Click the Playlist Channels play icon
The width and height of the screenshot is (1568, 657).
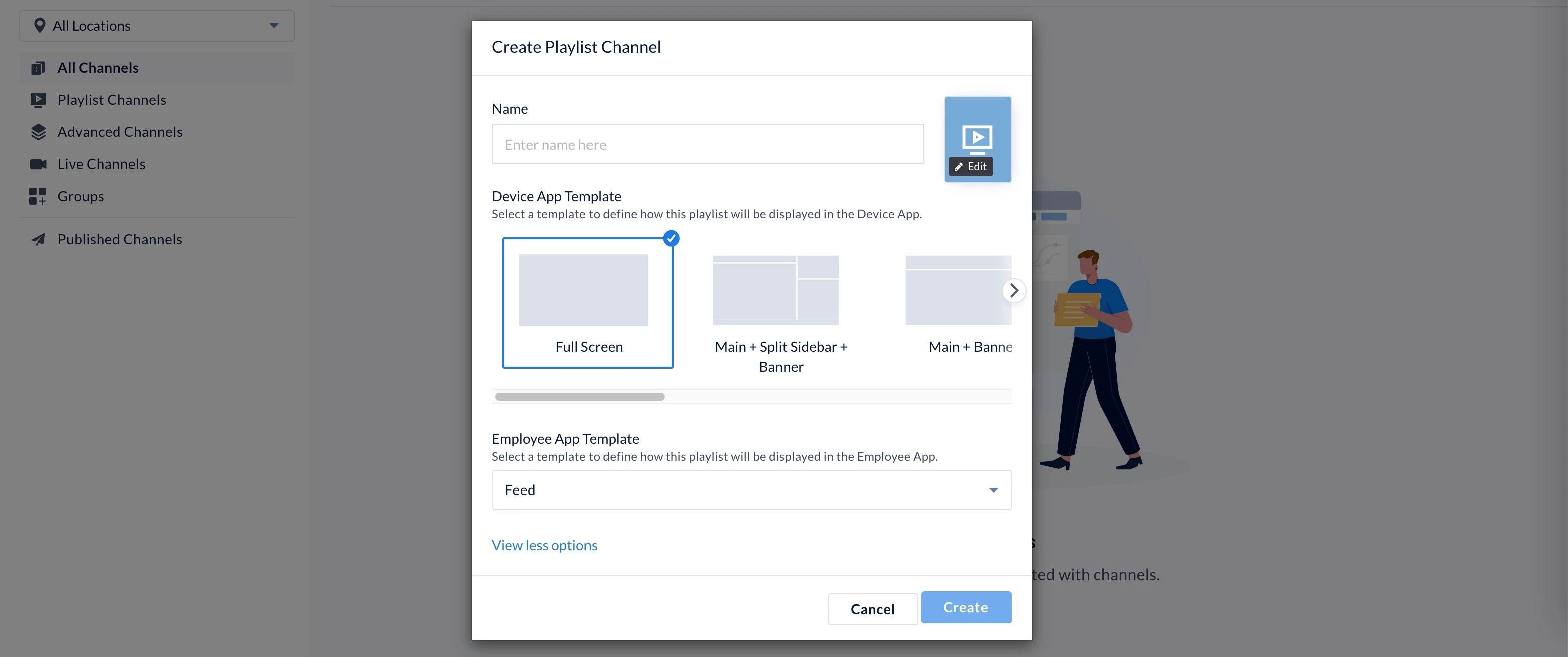[x=38, y=100]
